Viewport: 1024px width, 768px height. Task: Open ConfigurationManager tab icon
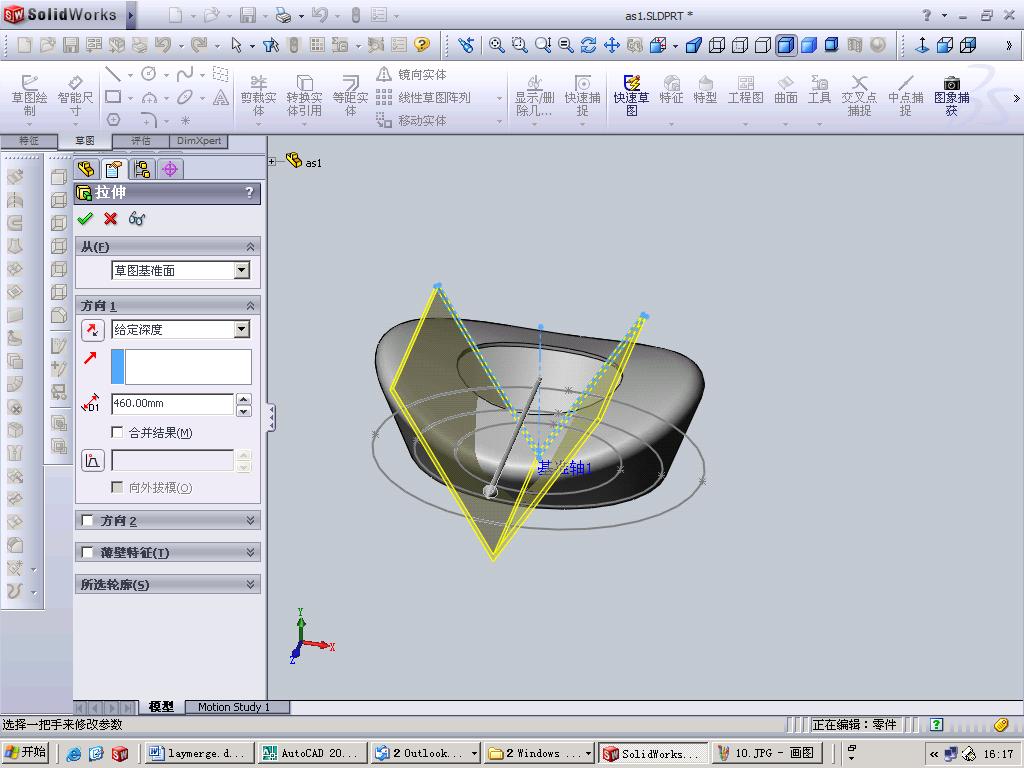click(142, 170)
